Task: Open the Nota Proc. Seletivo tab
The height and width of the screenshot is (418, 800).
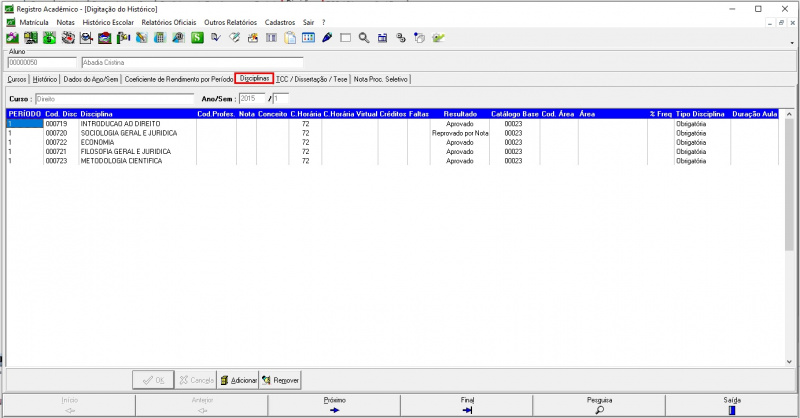Action: [381, 79]
